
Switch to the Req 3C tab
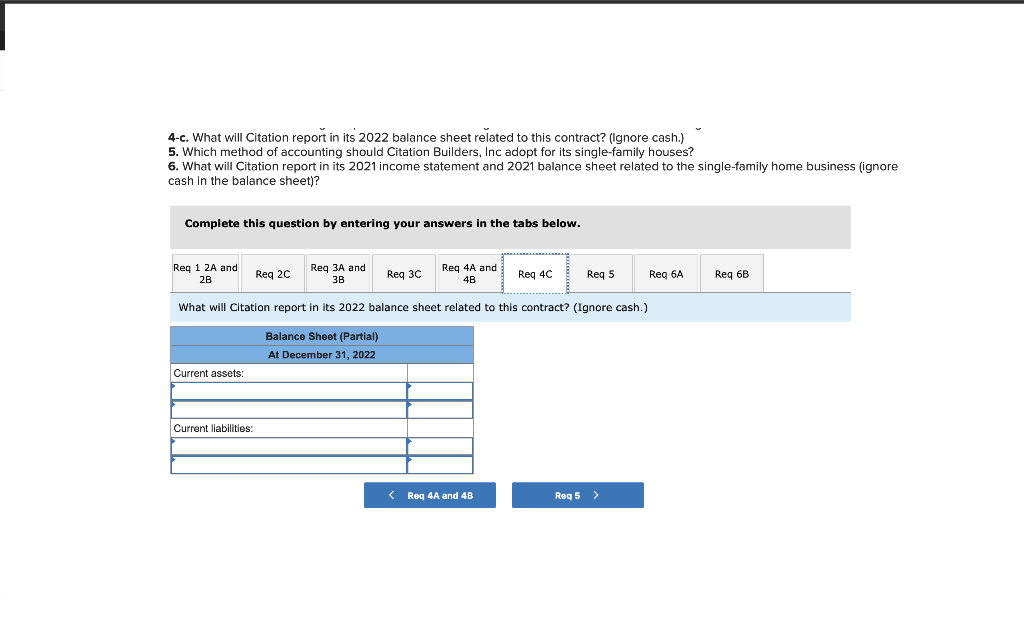click(x=404, y=273)
